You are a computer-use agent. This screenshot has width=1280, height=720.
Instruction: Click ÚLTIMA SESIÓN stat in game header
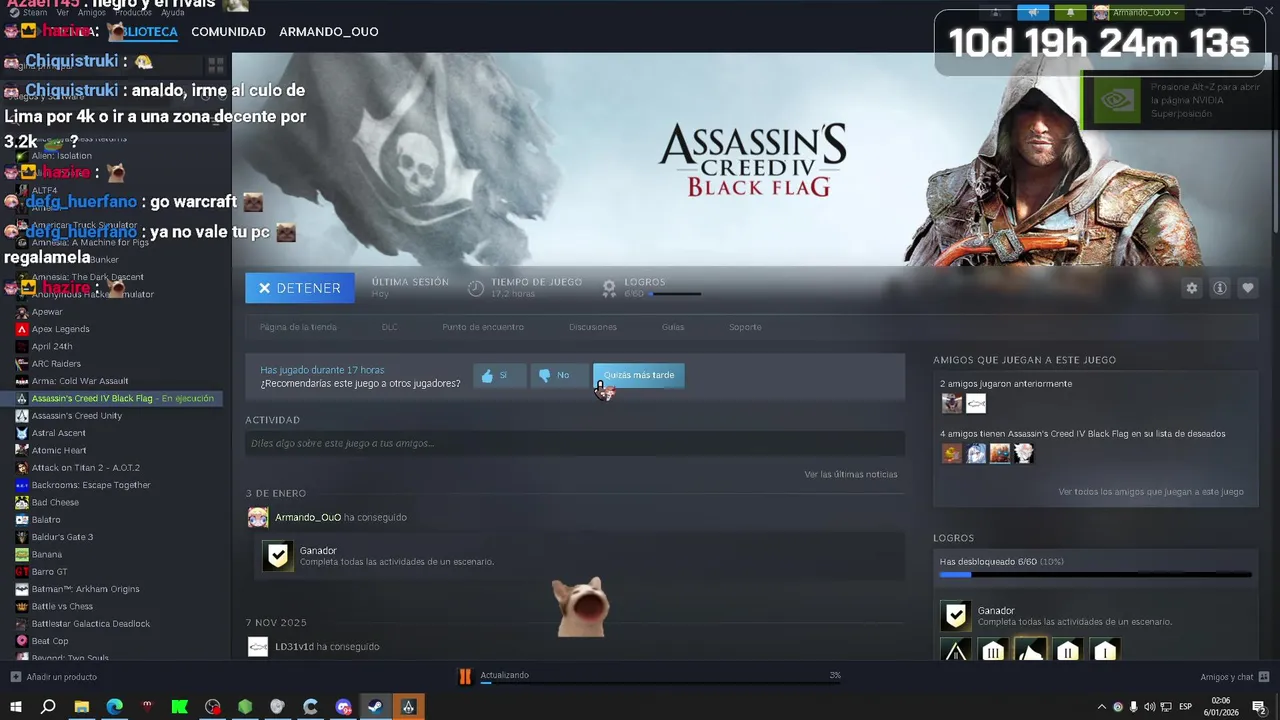(x=410, y=287)
